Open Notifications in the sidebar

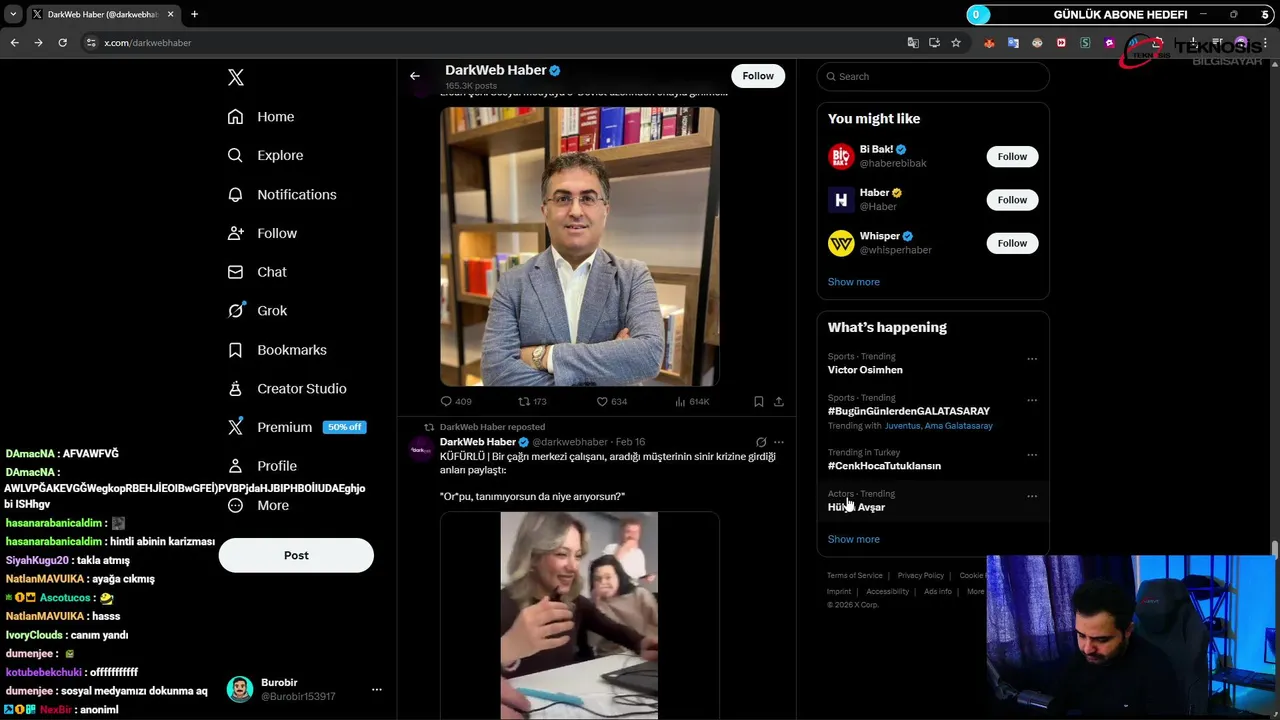pyautogui.click(x=282, y=194)
